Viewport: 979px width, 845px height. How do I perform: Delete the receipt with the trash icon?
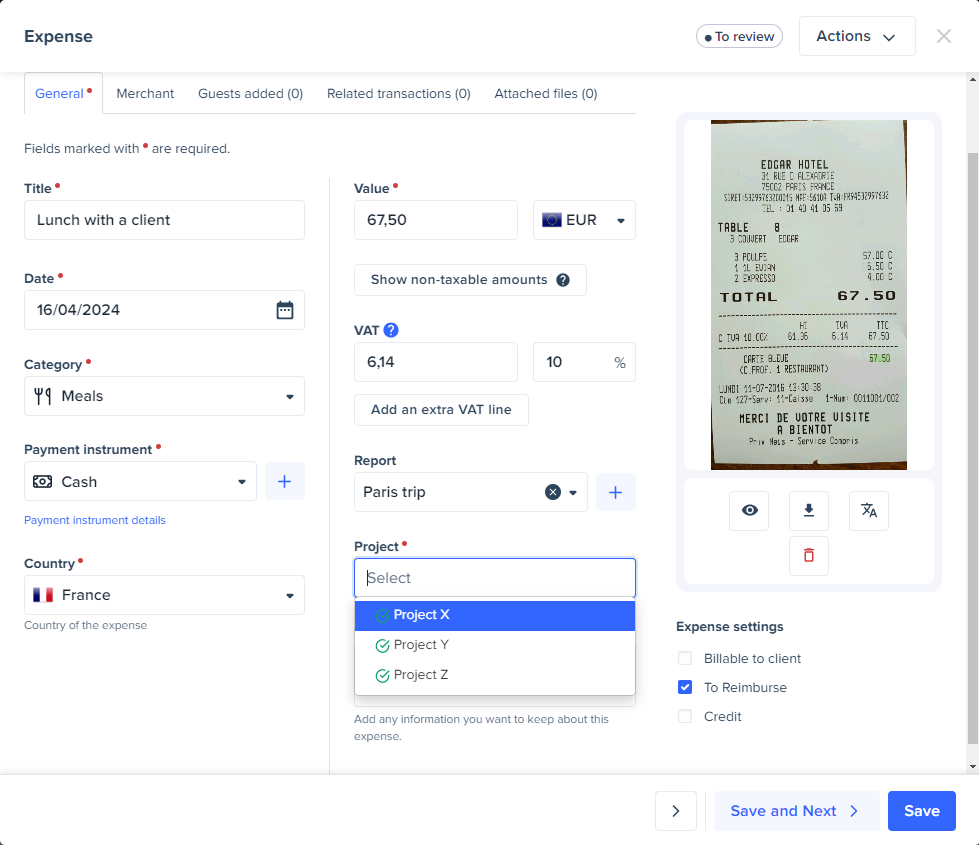(809, 555)
